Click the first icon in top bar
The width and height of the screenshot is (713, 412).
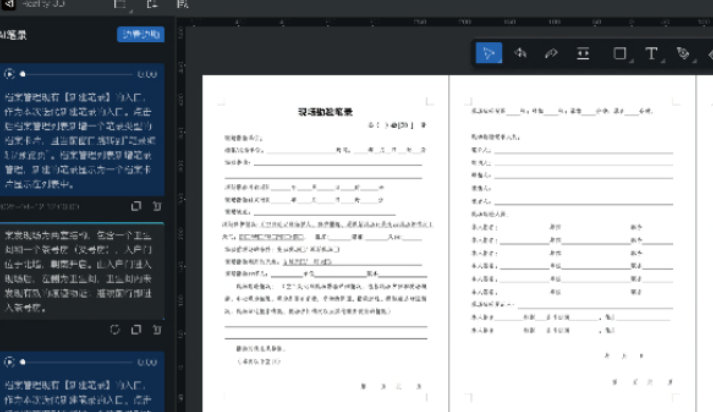(x=120, y=4)
